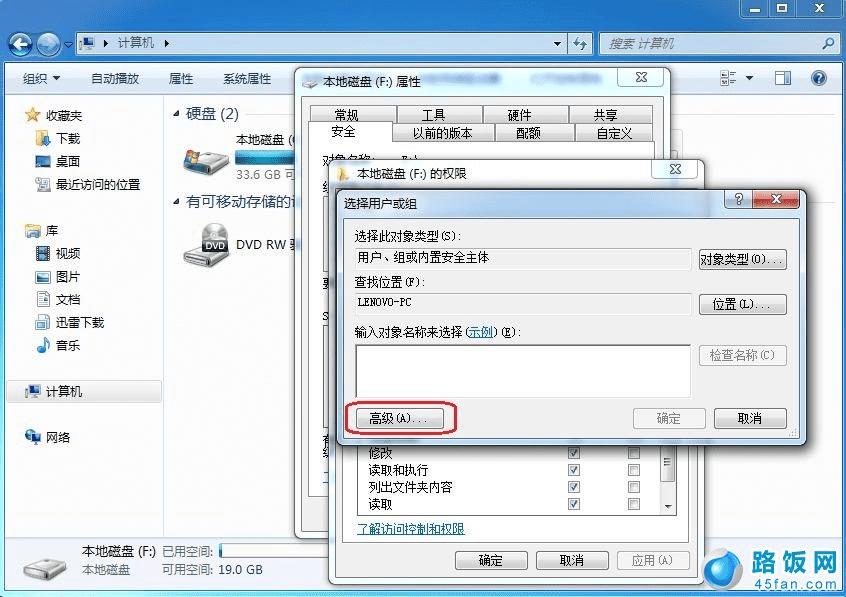Select the local disk drive icon
Viewport: 846px width, 597px height.
tap(206, 160)
